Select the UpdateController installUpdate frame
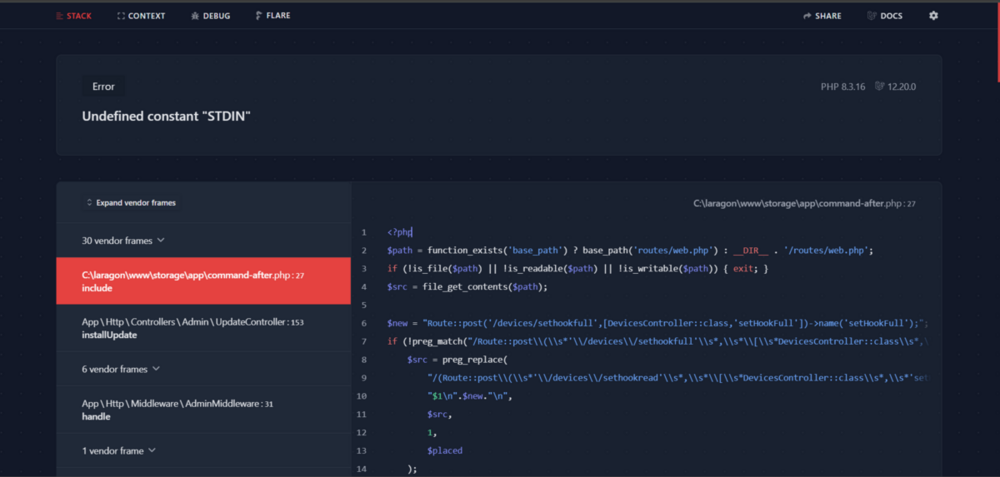This screenshot has width=1000, height=477. tap(203, 328)
